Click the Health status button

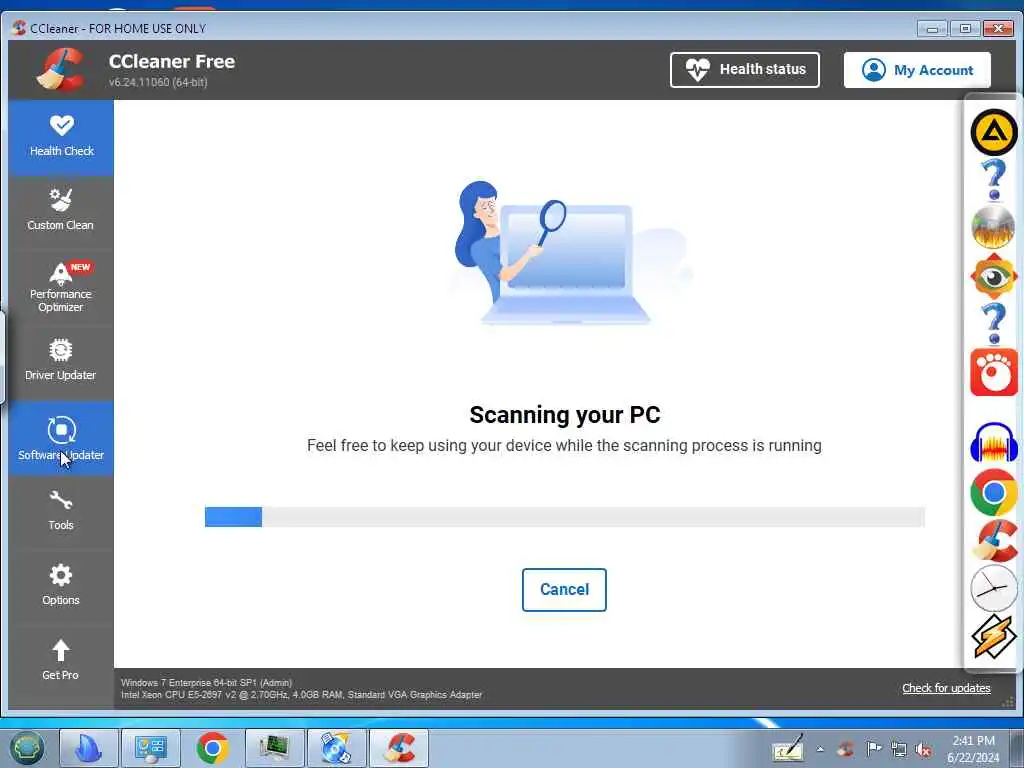[744, 69]
